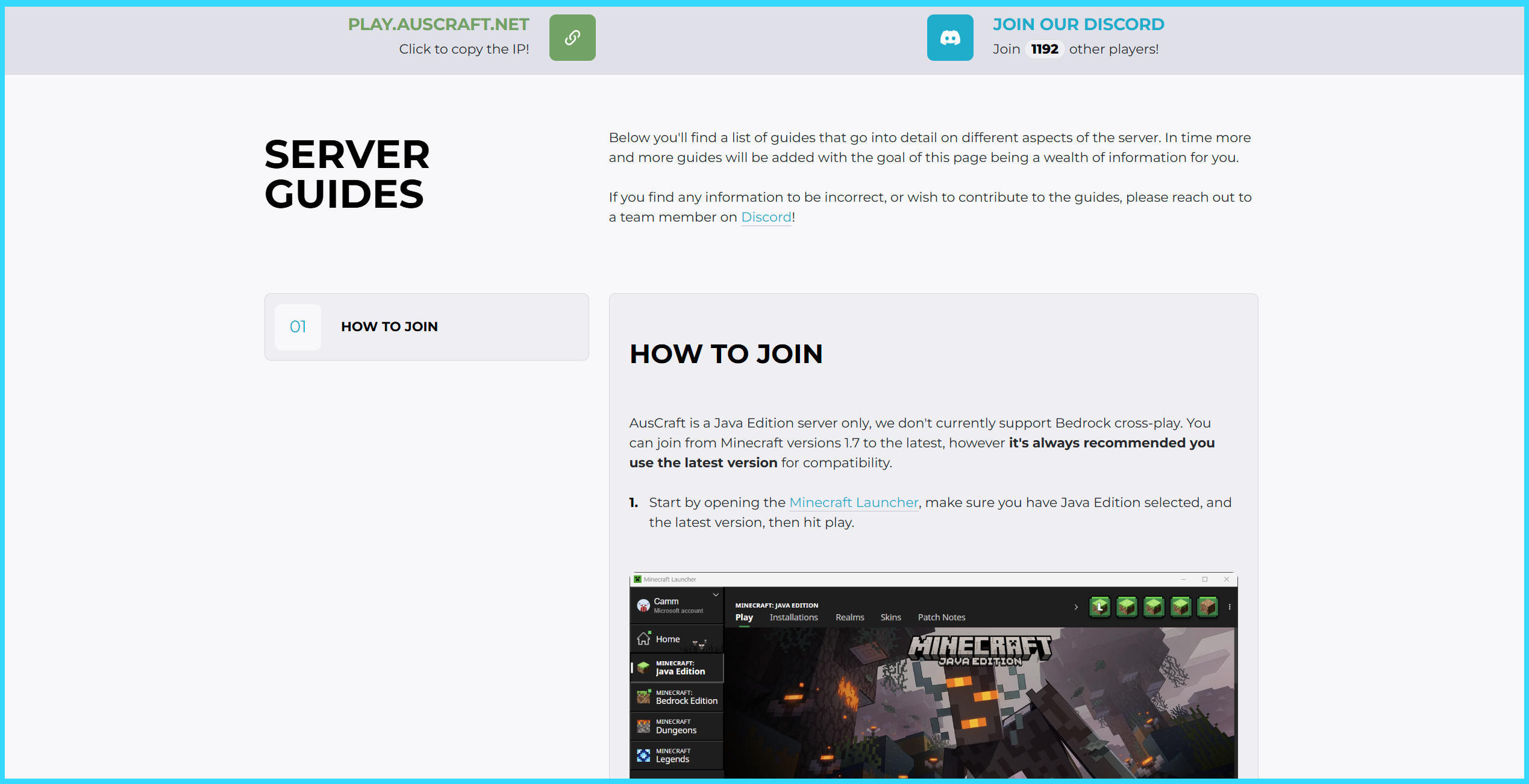
Task: Click the AusCraft logo chain link icon
Action: [573, 37]
